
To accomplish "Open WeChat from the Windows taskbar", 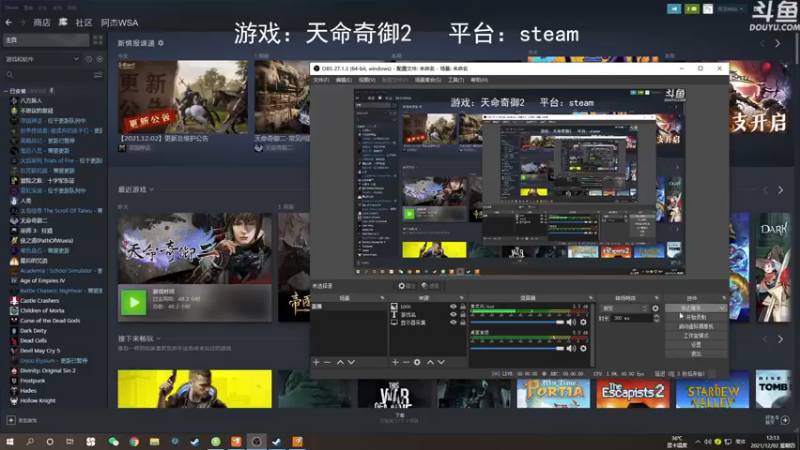I will click(x=113, y=441).
